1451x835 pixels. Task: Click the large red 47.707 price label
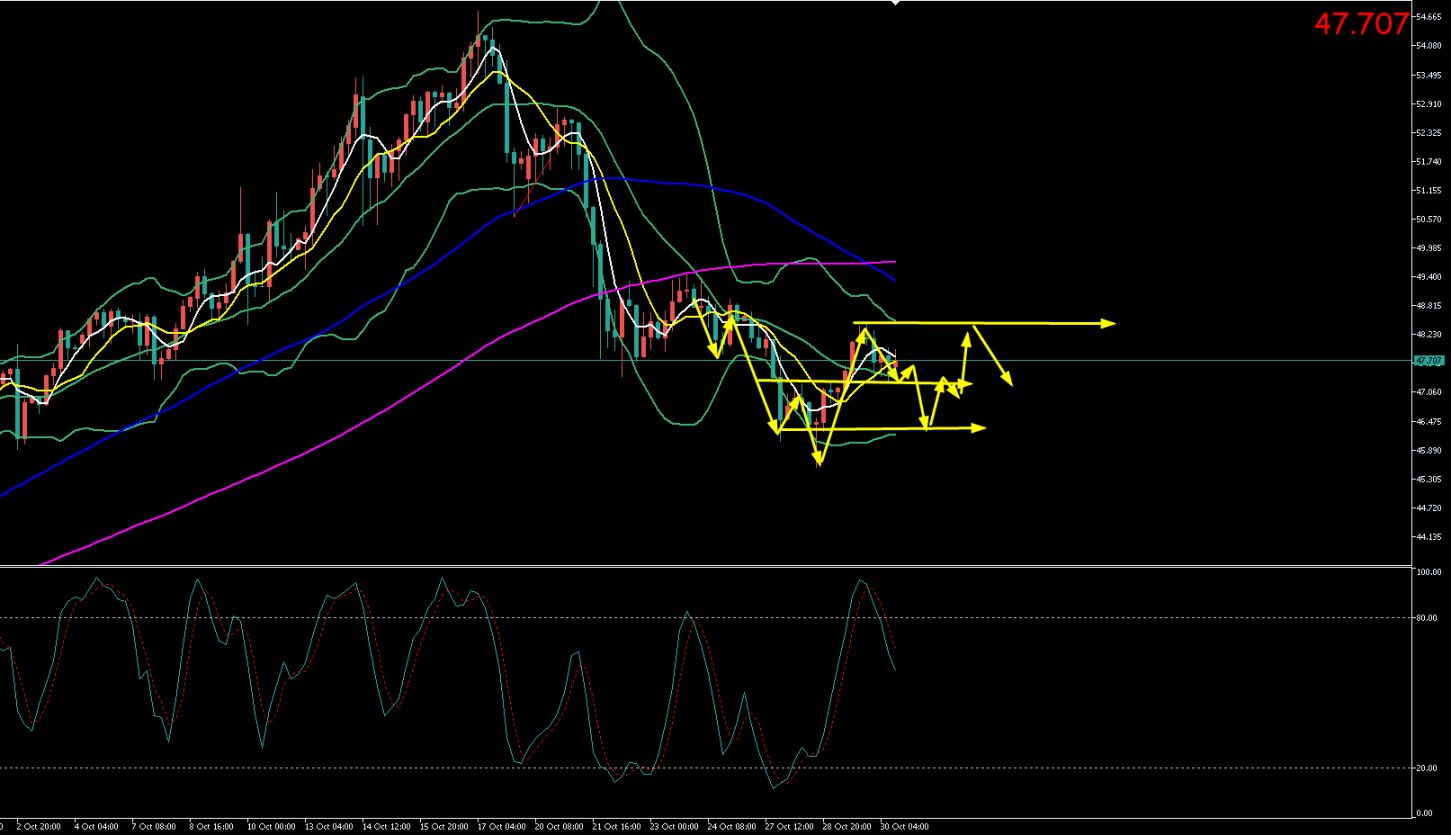1360,24
